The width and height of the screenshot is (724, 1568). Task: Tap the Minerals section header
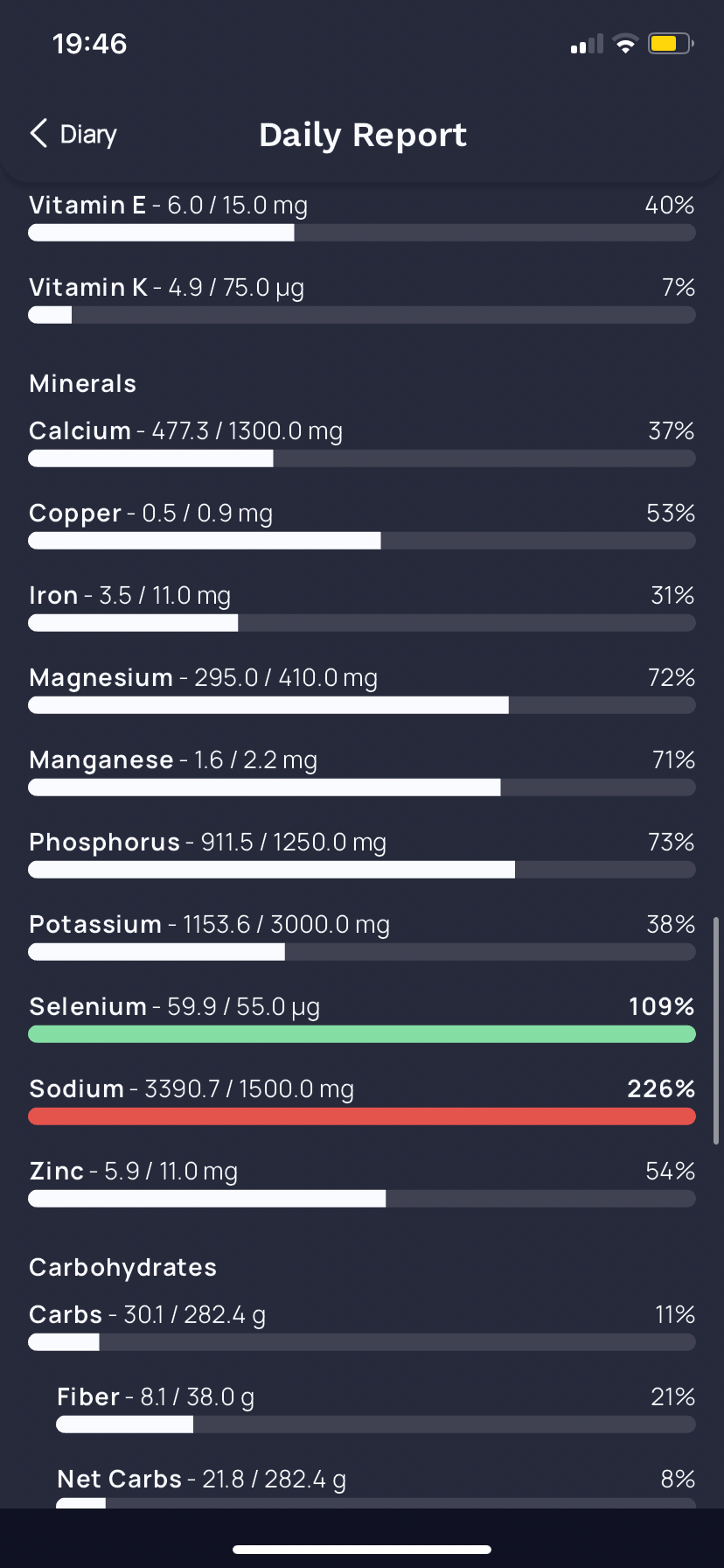pyautogui.click(x=83, y=384)
